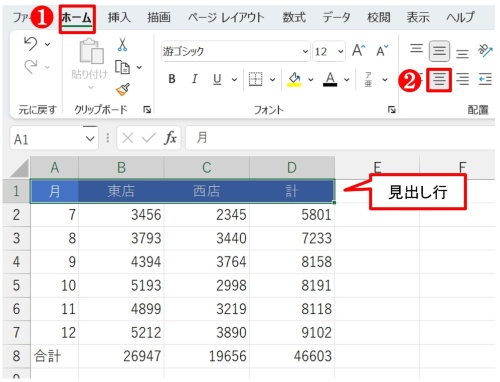Open the Copy options dropdown arrow

pyautogui.click(x=139, y=67)
